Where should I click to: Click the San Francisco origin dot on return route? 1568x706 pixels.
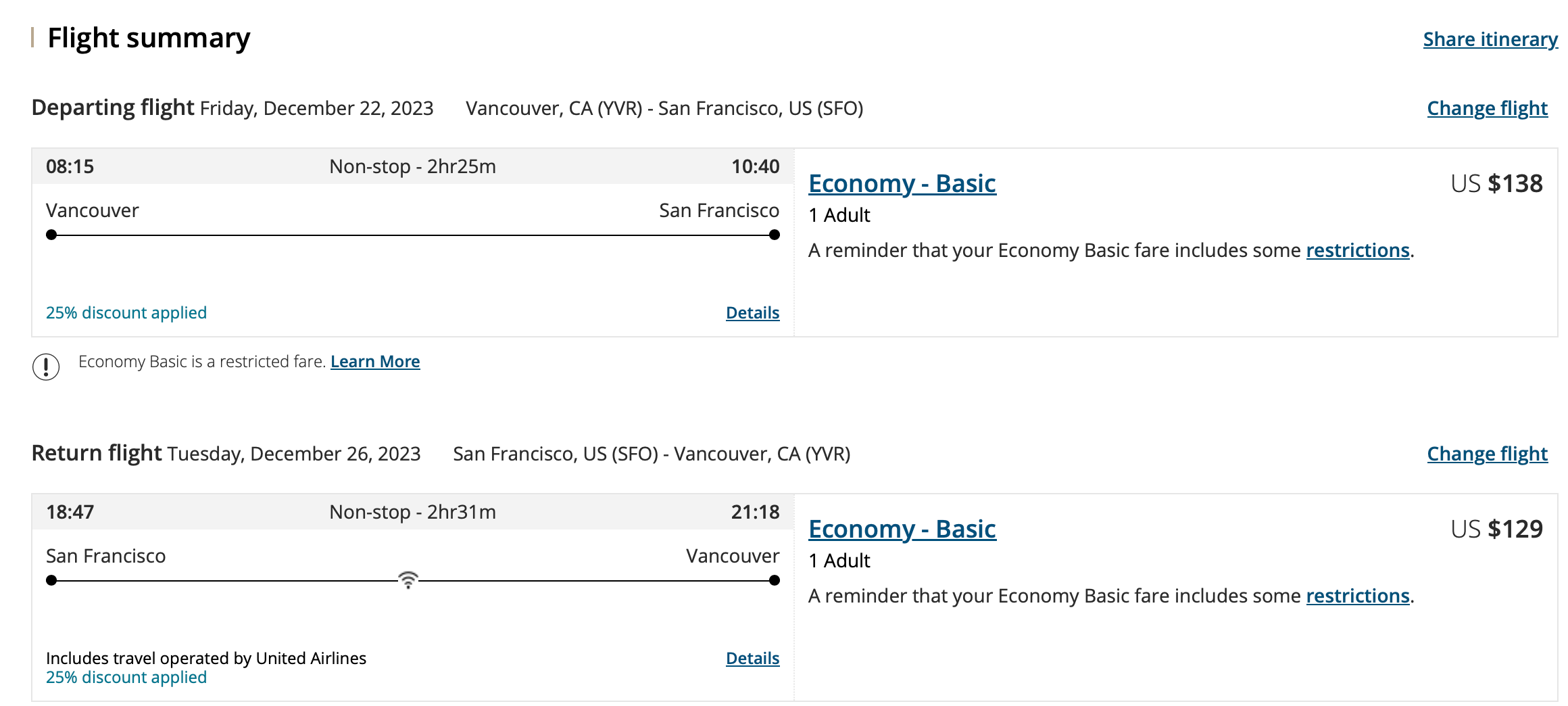pos(51,580)
